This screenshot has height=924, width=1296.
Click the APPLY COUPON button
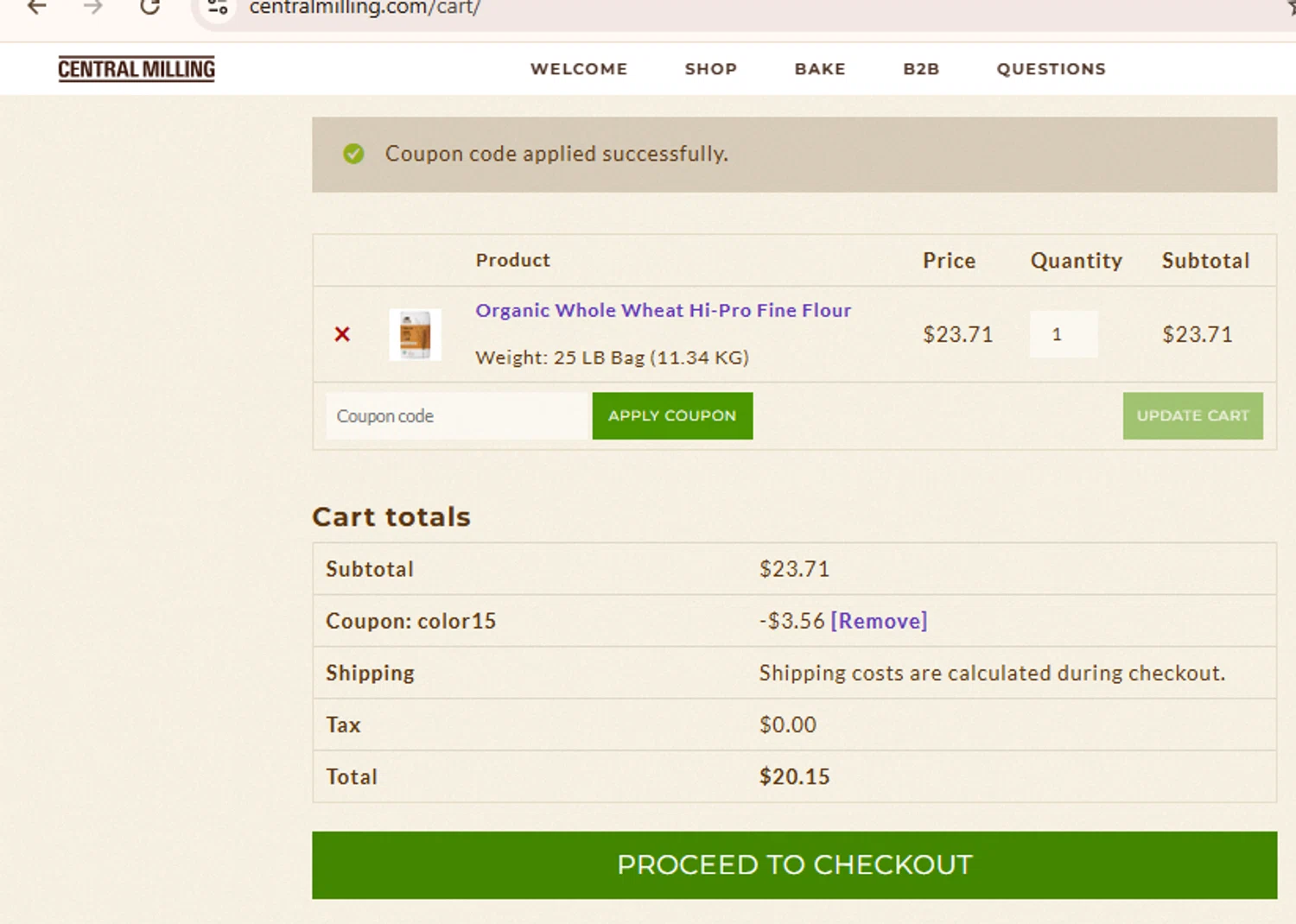tap(672, 416)
